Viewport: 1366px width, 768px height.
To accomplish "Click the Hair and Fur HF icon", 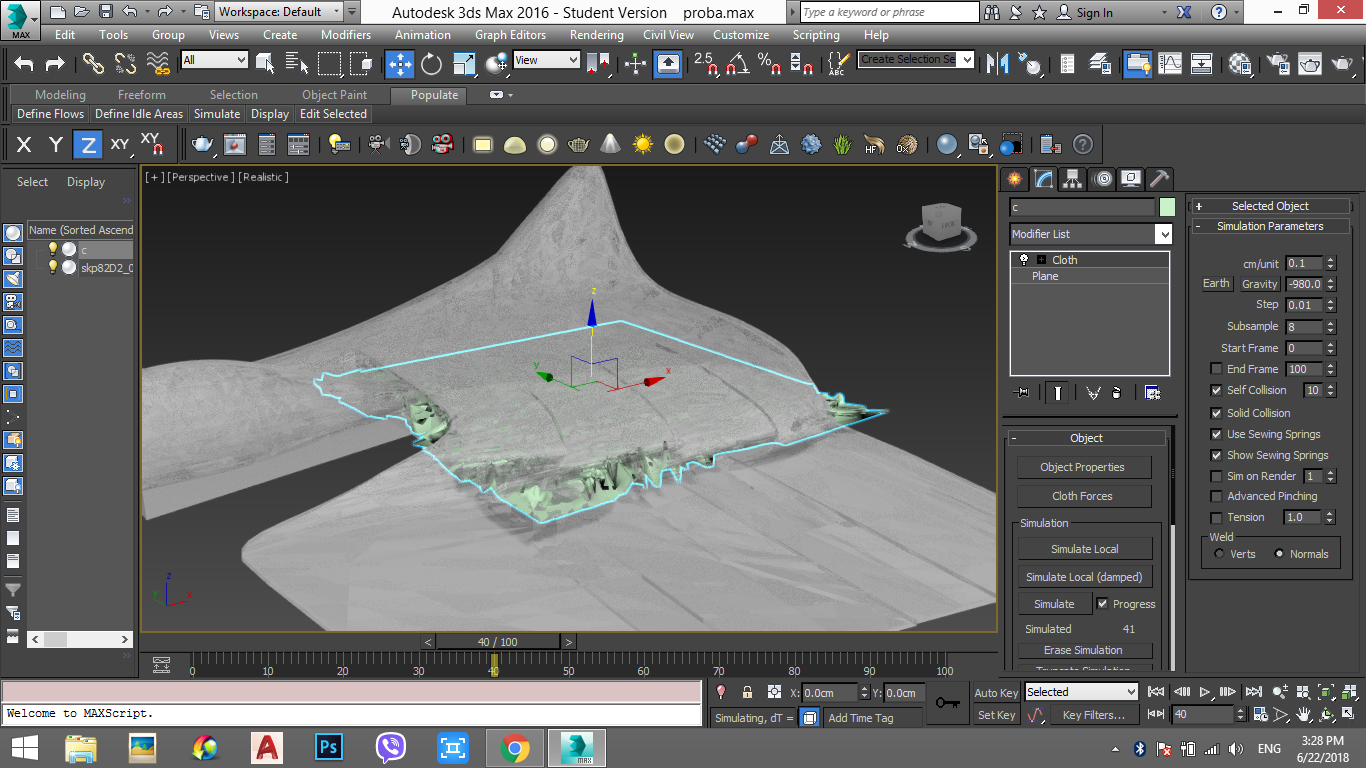I will [x=874, y=145].
